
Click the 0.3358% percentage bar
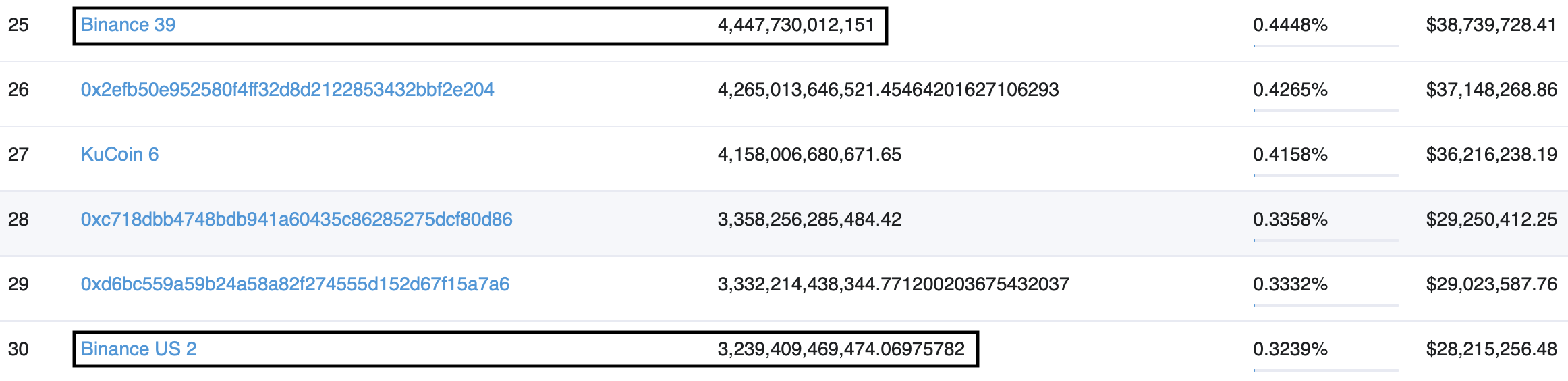tap(1326, 240)
